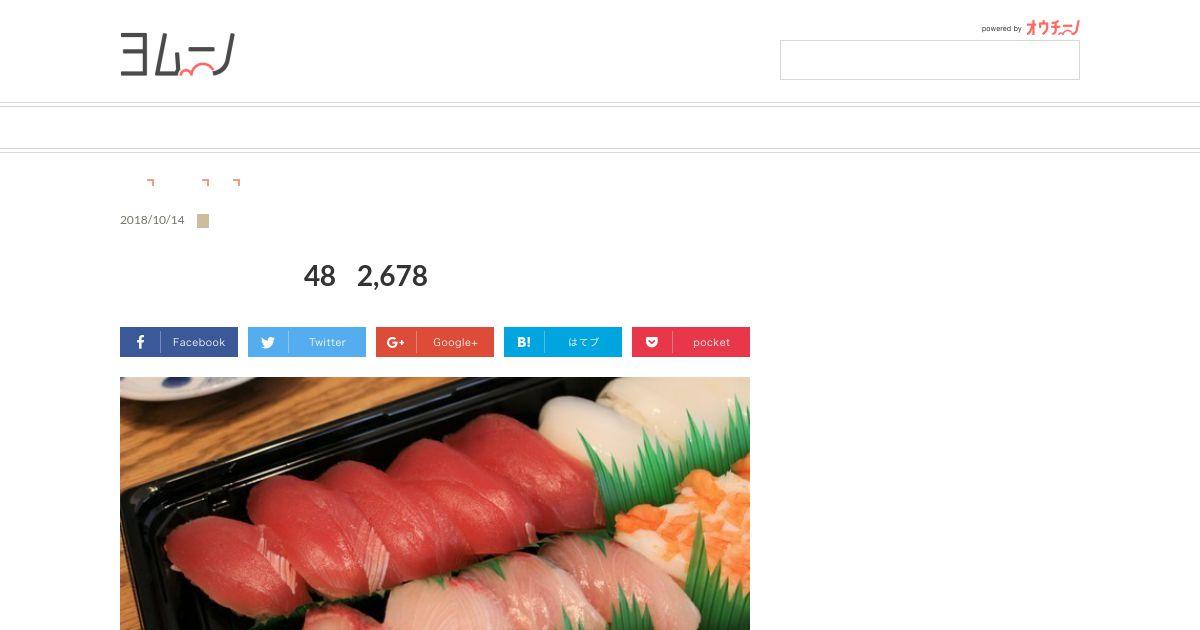Select the first breadcrumb corner marker
This screenshot has width=1200, height=630.
tap(151, 183)
